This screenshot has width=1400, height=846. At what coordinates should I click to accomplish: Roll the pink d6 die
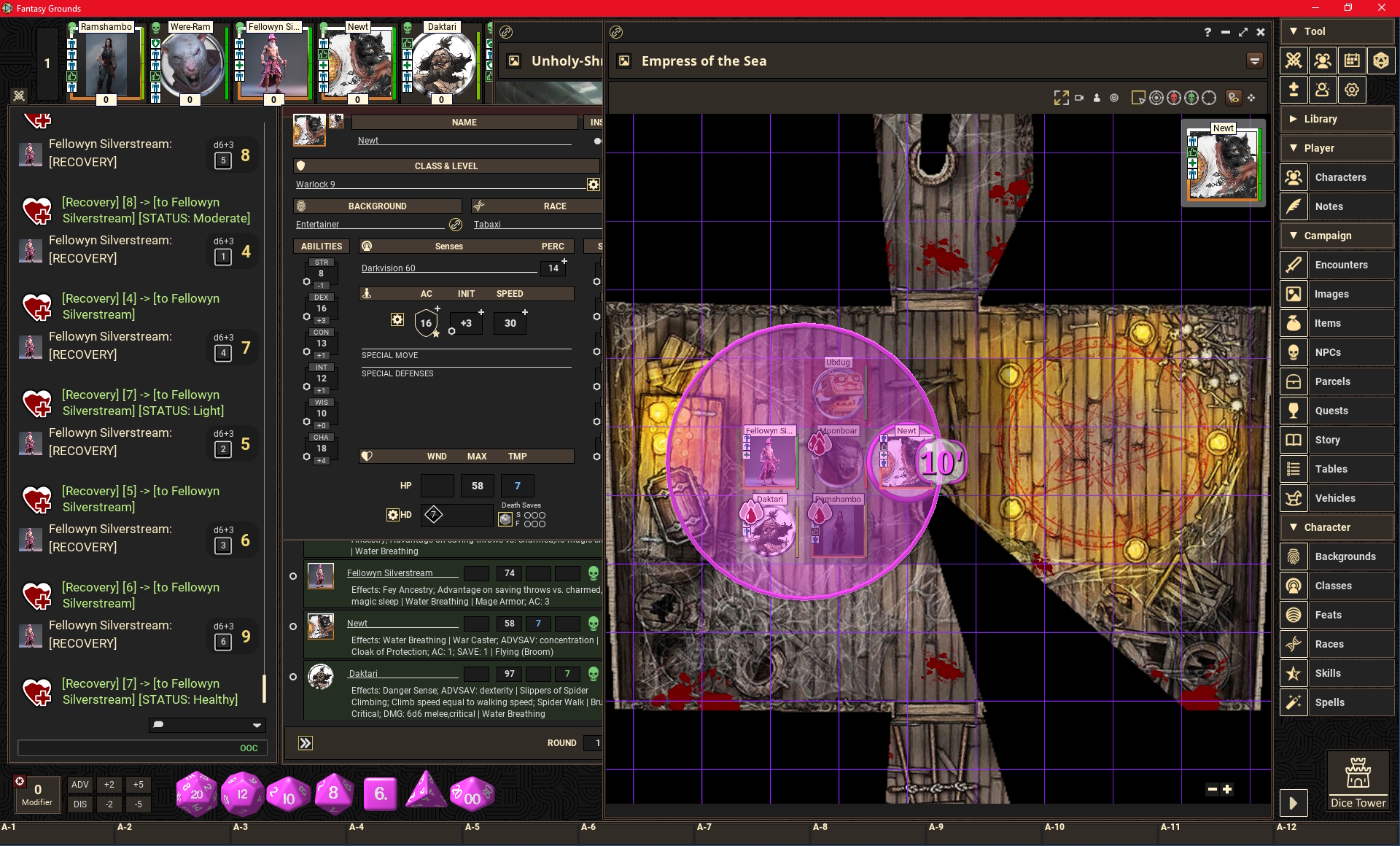[x=381, y=793]
